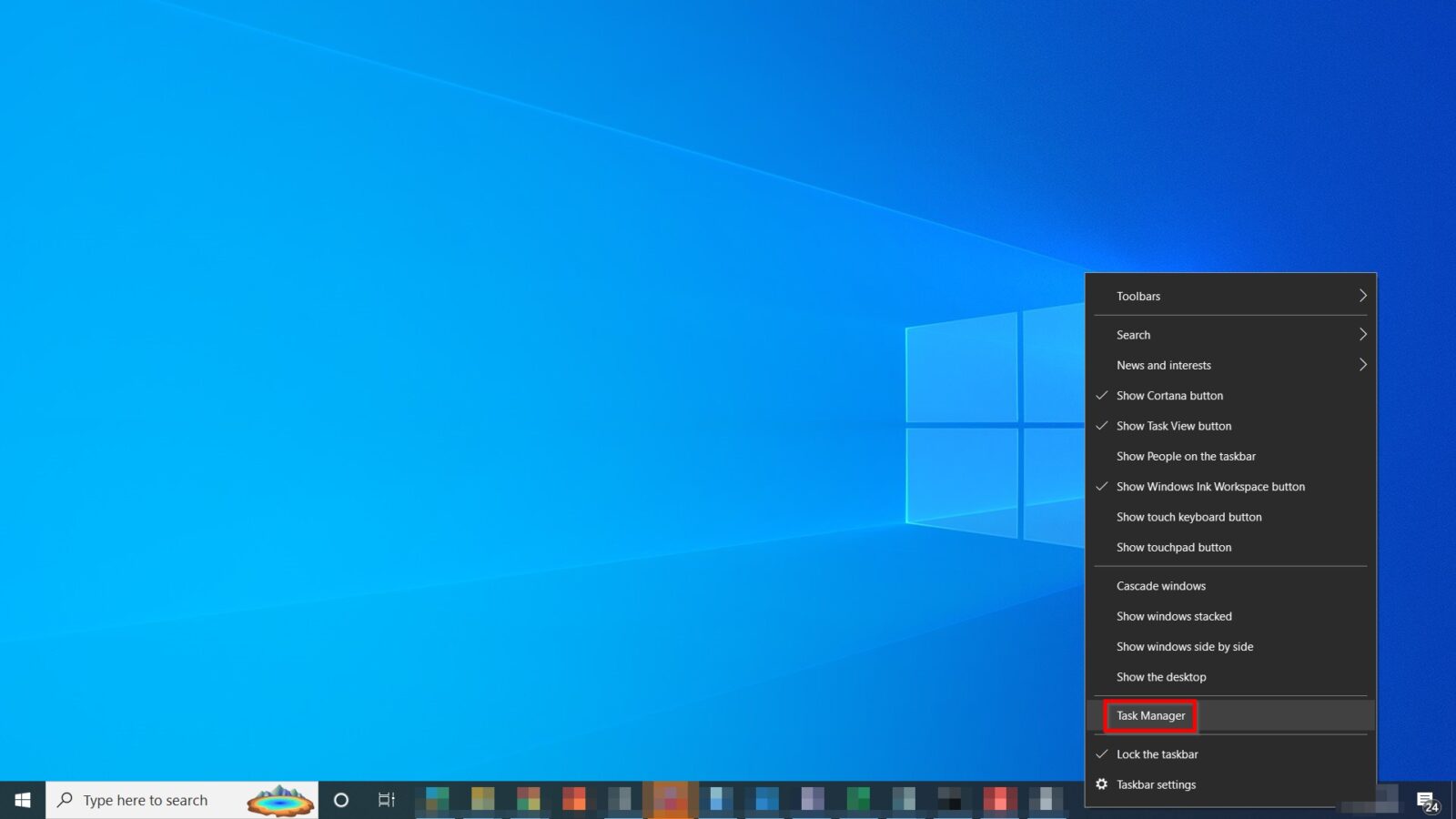The height and width of the screenshot is (819, 1456).
Task: Click the Cortana circle icon on taskbar
Action: (x=341, y=800)
